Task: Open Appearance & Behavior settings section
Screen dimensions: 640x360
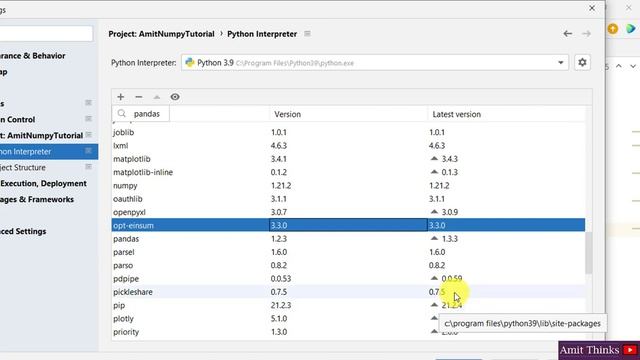Action: [x=33, y=56]
